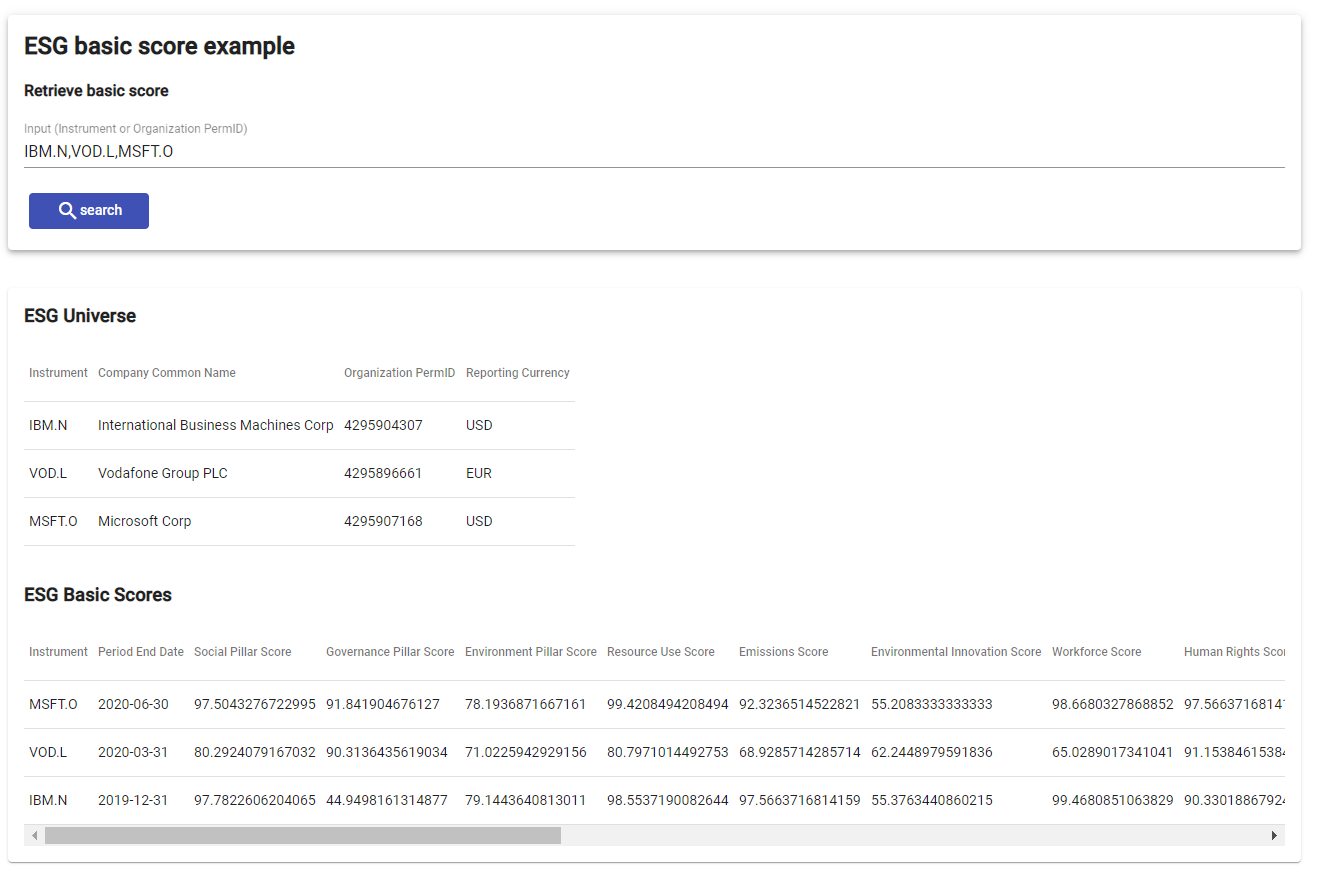
Task: Click emissions score 68.9285714285714
Action: [x=800, y=752]
